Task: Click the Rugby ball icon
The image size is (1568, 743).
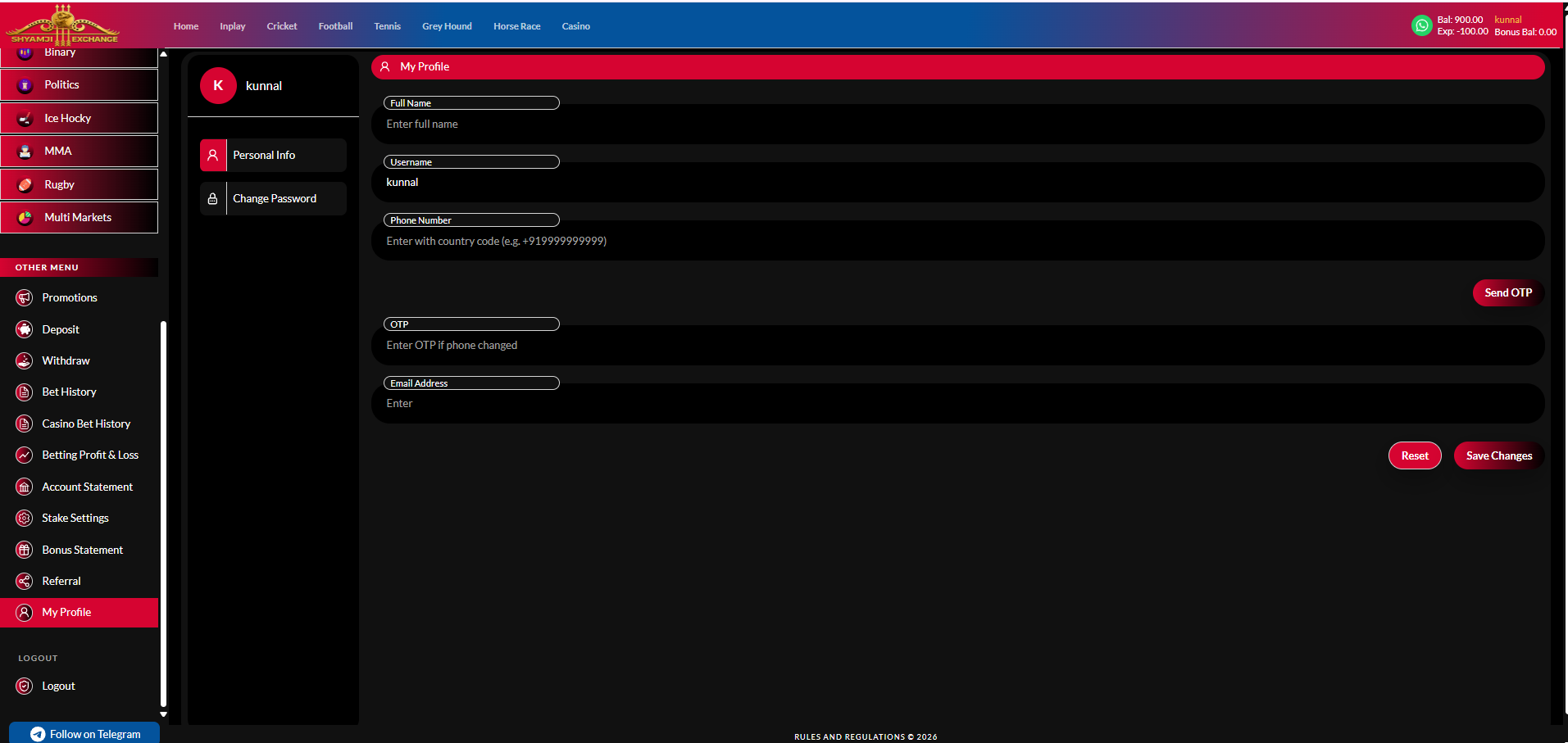Action: (x=25, y=184)
